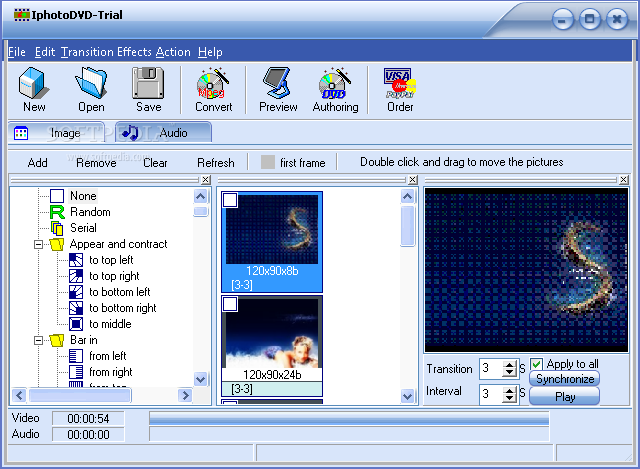Decrease the Interval seconds value
Screen dimensions: 640x469
tap(509, 398)
